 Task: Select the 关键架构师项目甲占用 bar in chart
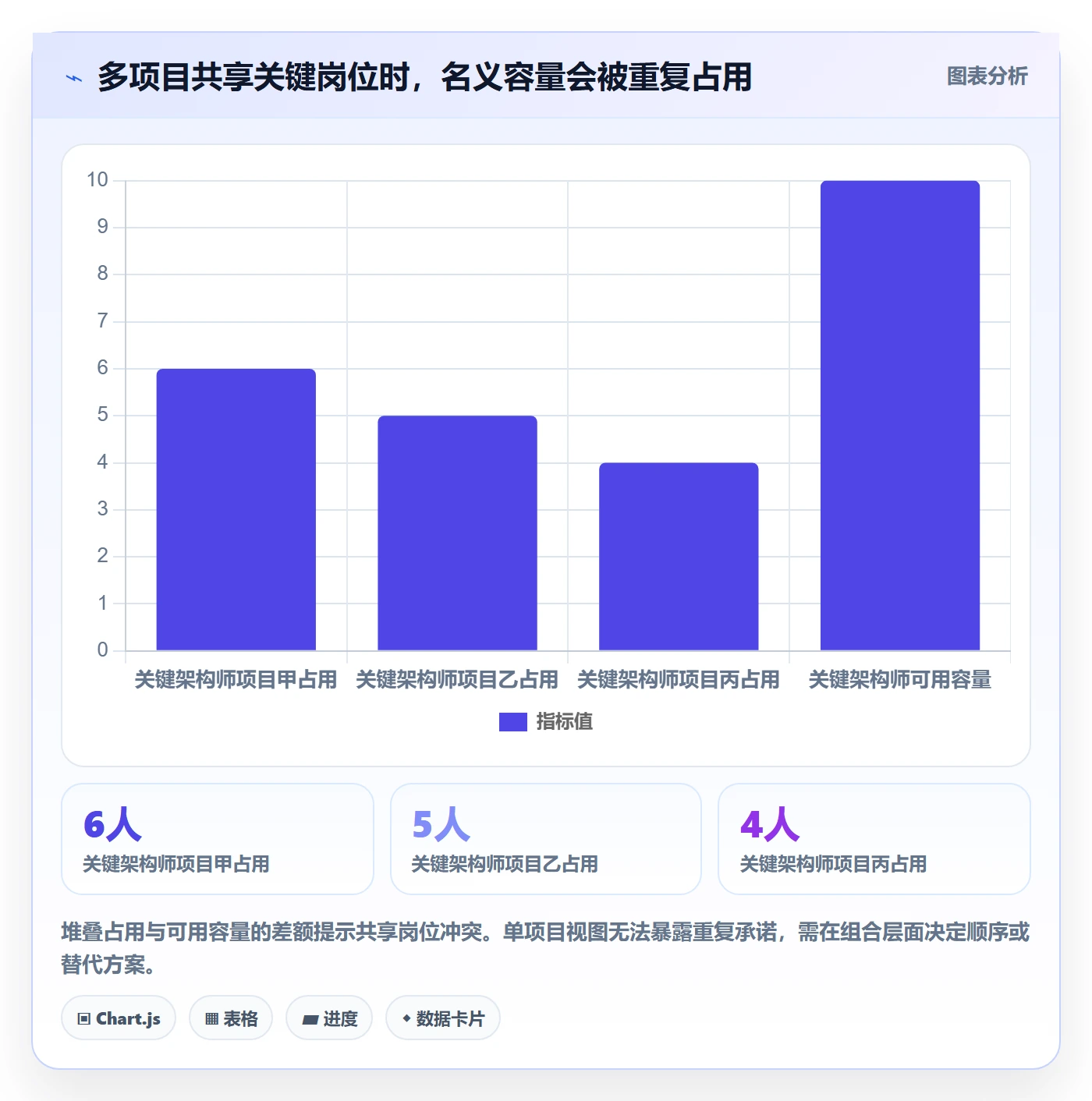[x=236, y=509]
